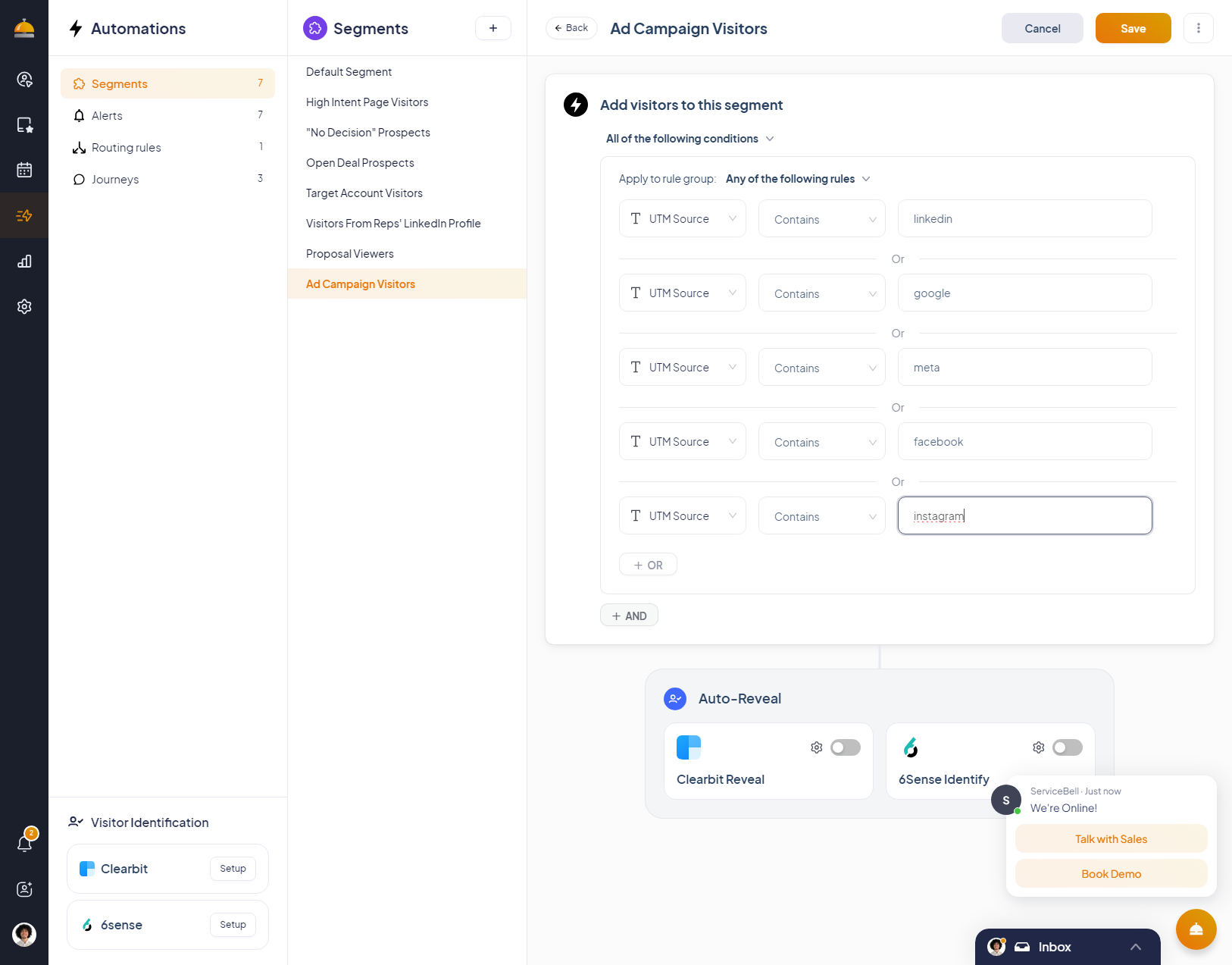Open UTM Source dropdown for linkedin rule
Viewport: 1232px width, 965px height.
[x=683, y=218]
